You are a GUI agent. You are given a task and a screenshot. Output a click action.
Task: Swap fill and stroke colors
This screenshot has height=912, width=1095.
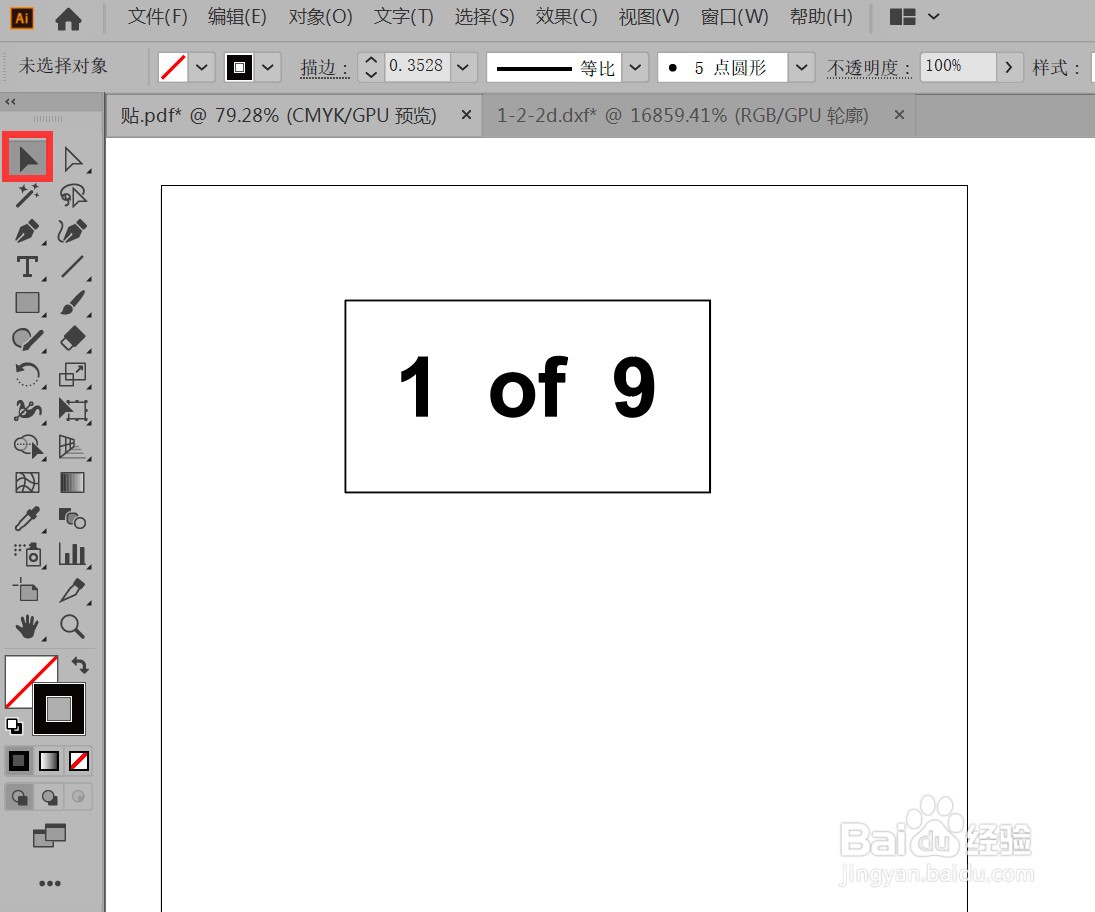[x=80, y=665]
